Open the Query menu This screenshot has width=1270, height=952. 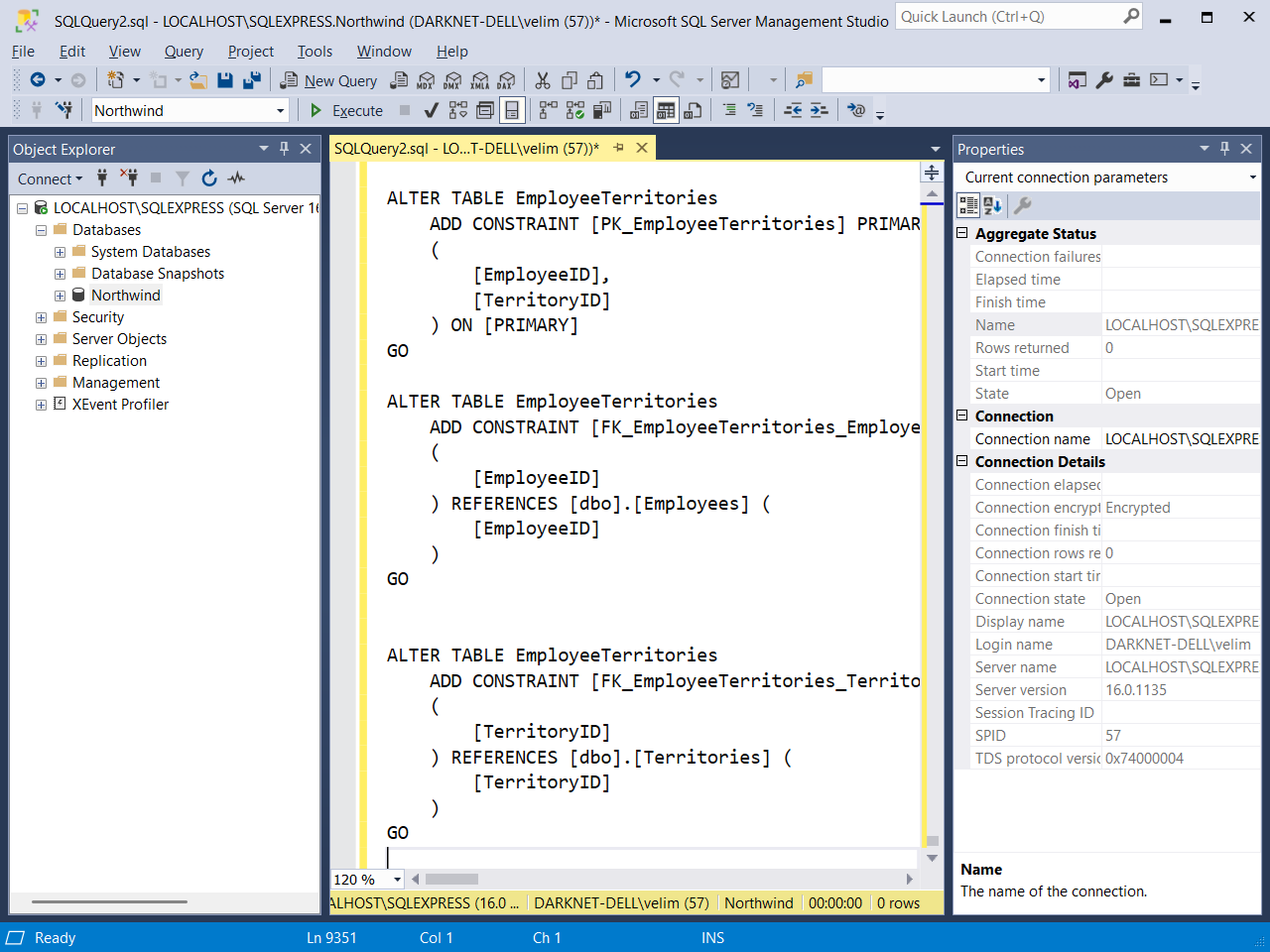coord(184,52)
